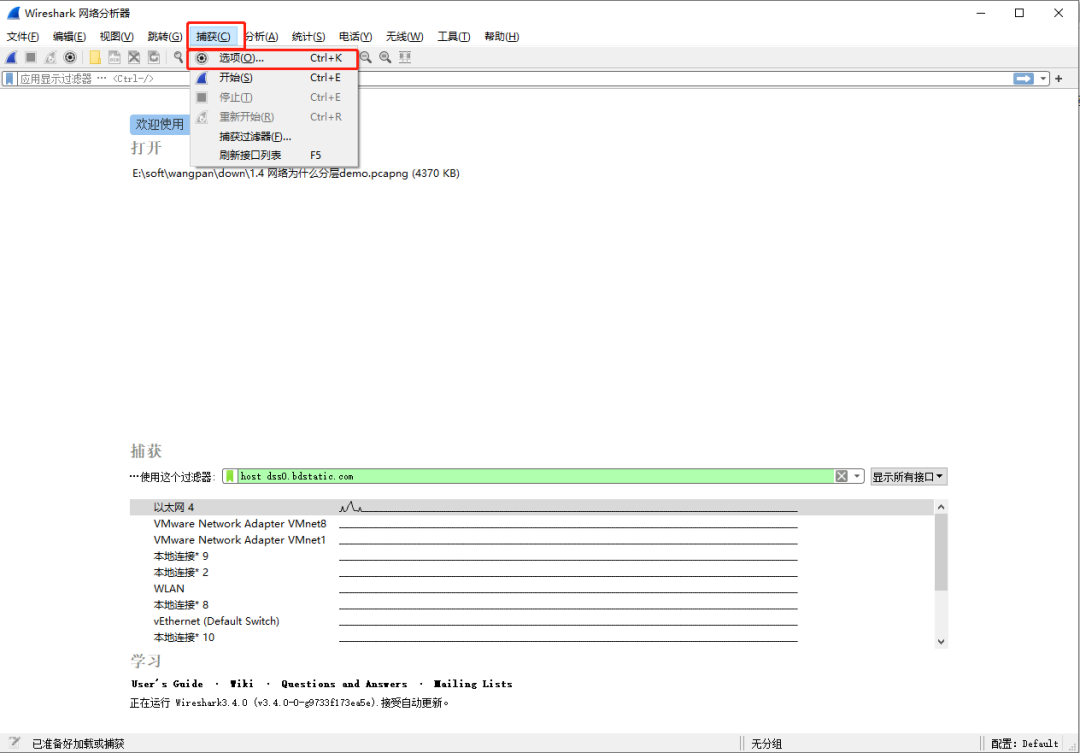The height and width of the screenshot is (753, 1080).
Task: Choose 选项(O)... in the capture menu
Action: coord(273,59)
